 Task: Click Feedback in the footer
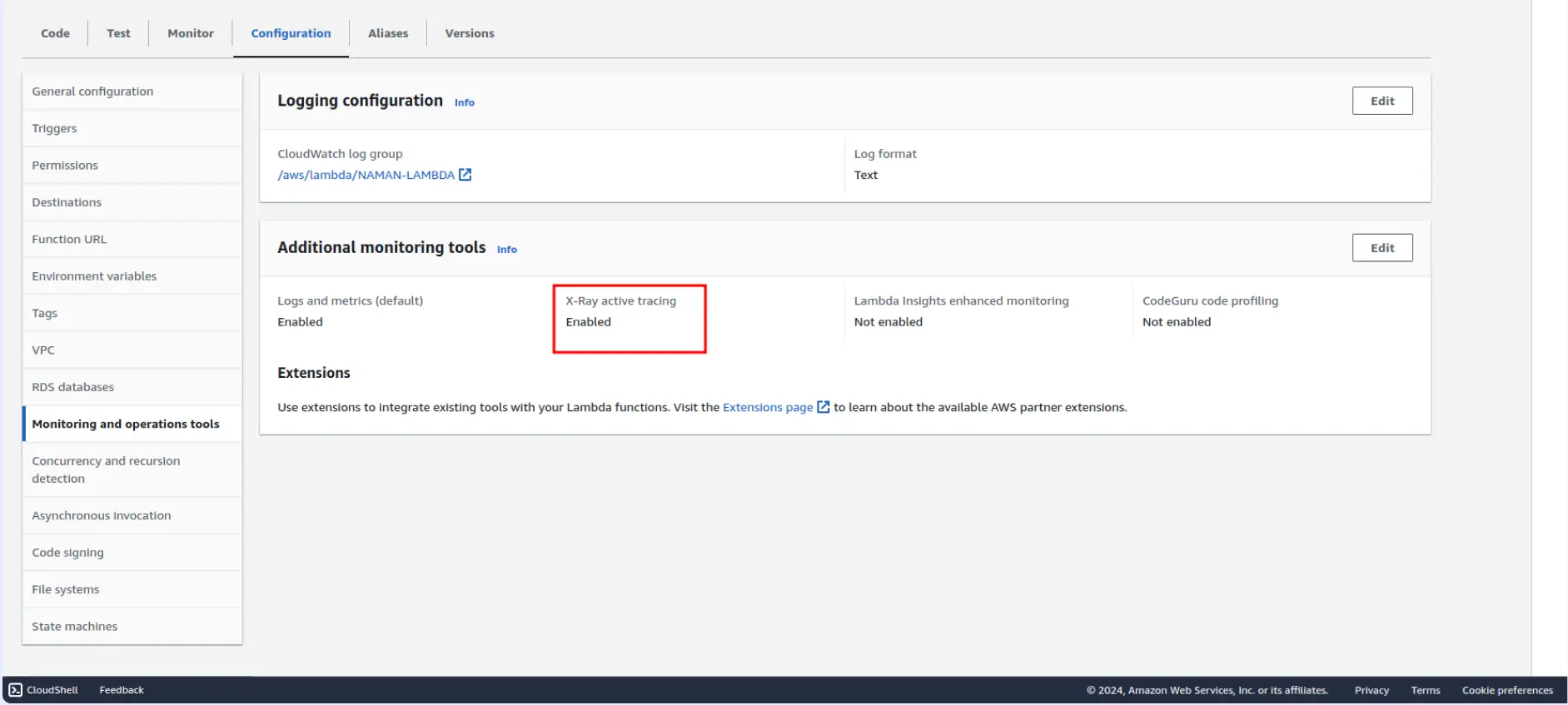(122, 690)
